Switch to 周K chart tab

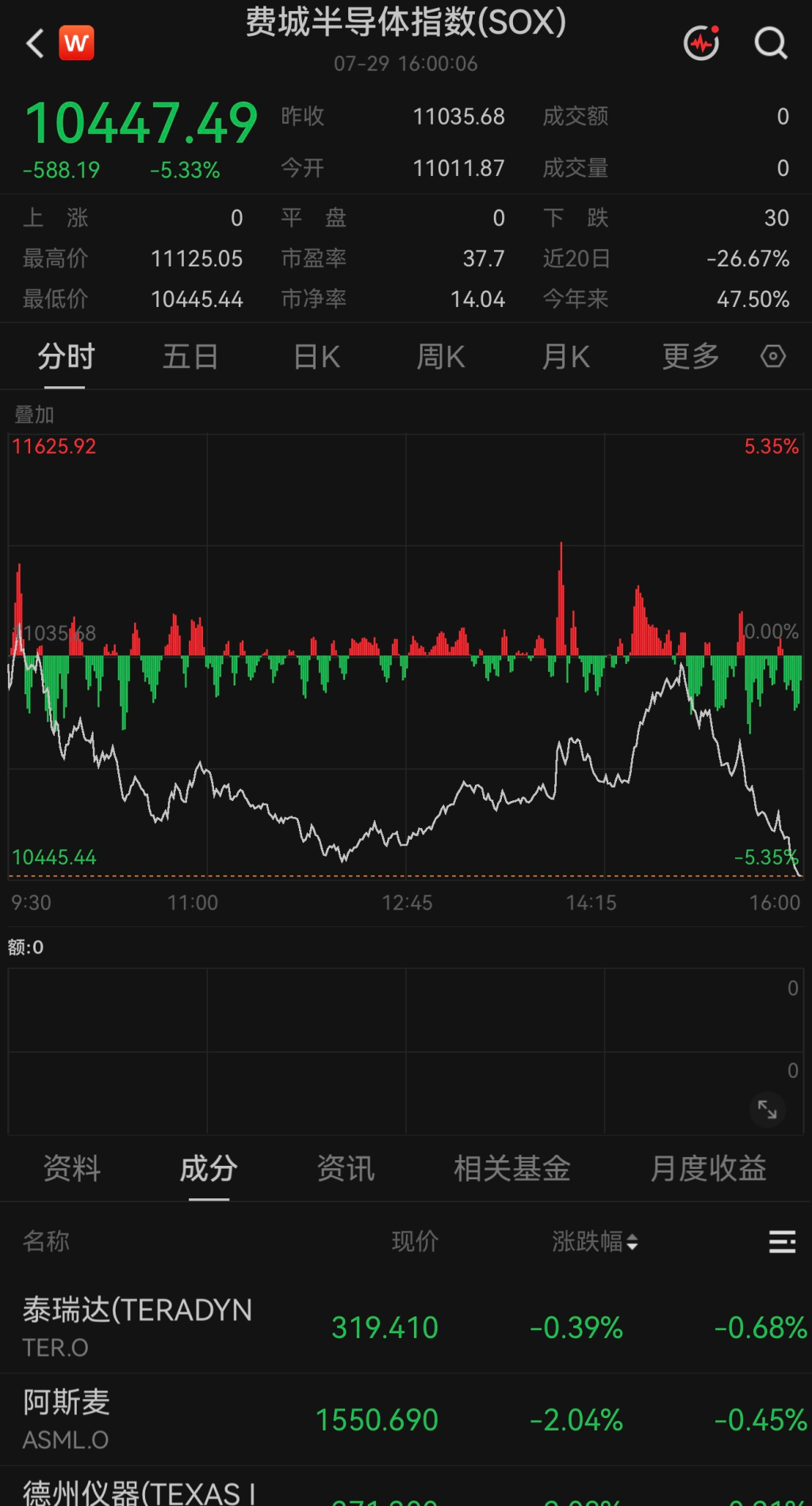tap(441, 357)
